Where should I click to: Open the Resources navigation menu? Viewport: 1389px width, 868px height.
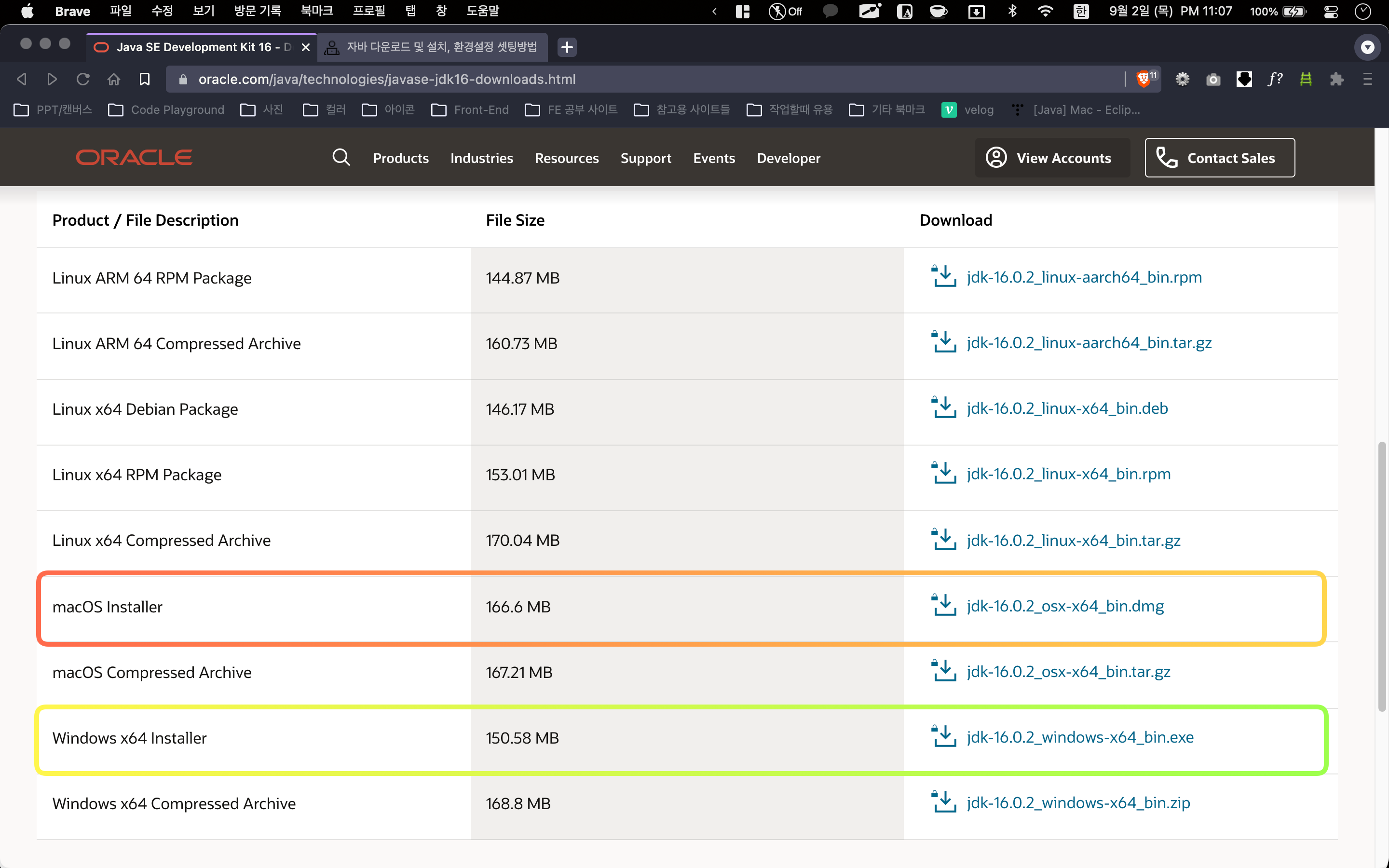click(567, 158)
